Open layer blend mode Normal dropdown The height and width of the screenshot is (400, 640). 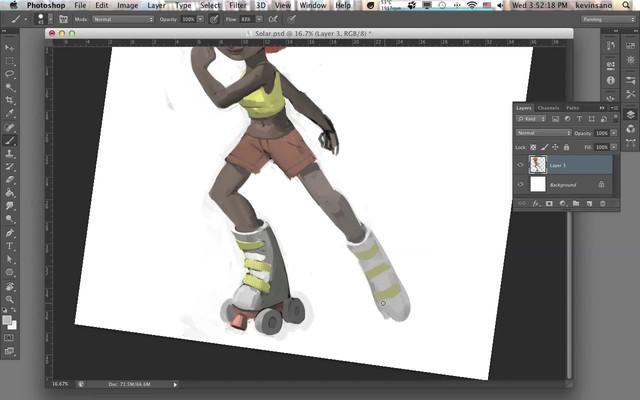click(x=544, y=133)
